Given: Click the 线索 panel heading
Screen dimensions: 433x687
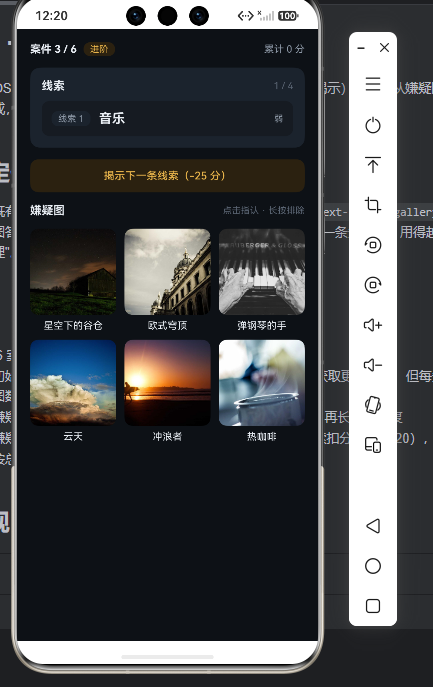Looking at the screenshot, I should [53, 85].
